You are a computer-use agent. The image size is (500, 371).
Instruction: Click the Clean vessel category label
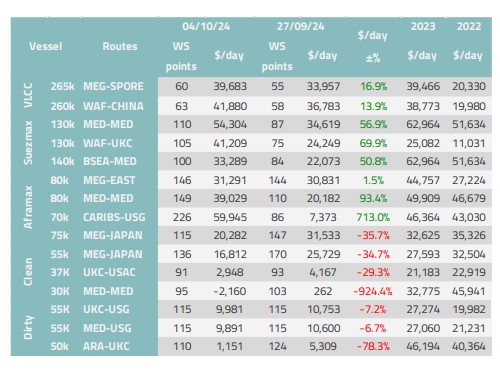click(28, 272)
